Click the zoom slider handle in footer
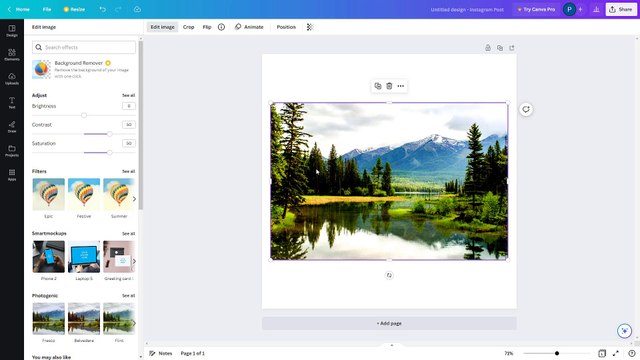The height and width of the screenshot is (360, 640). (x=557, y=353)
